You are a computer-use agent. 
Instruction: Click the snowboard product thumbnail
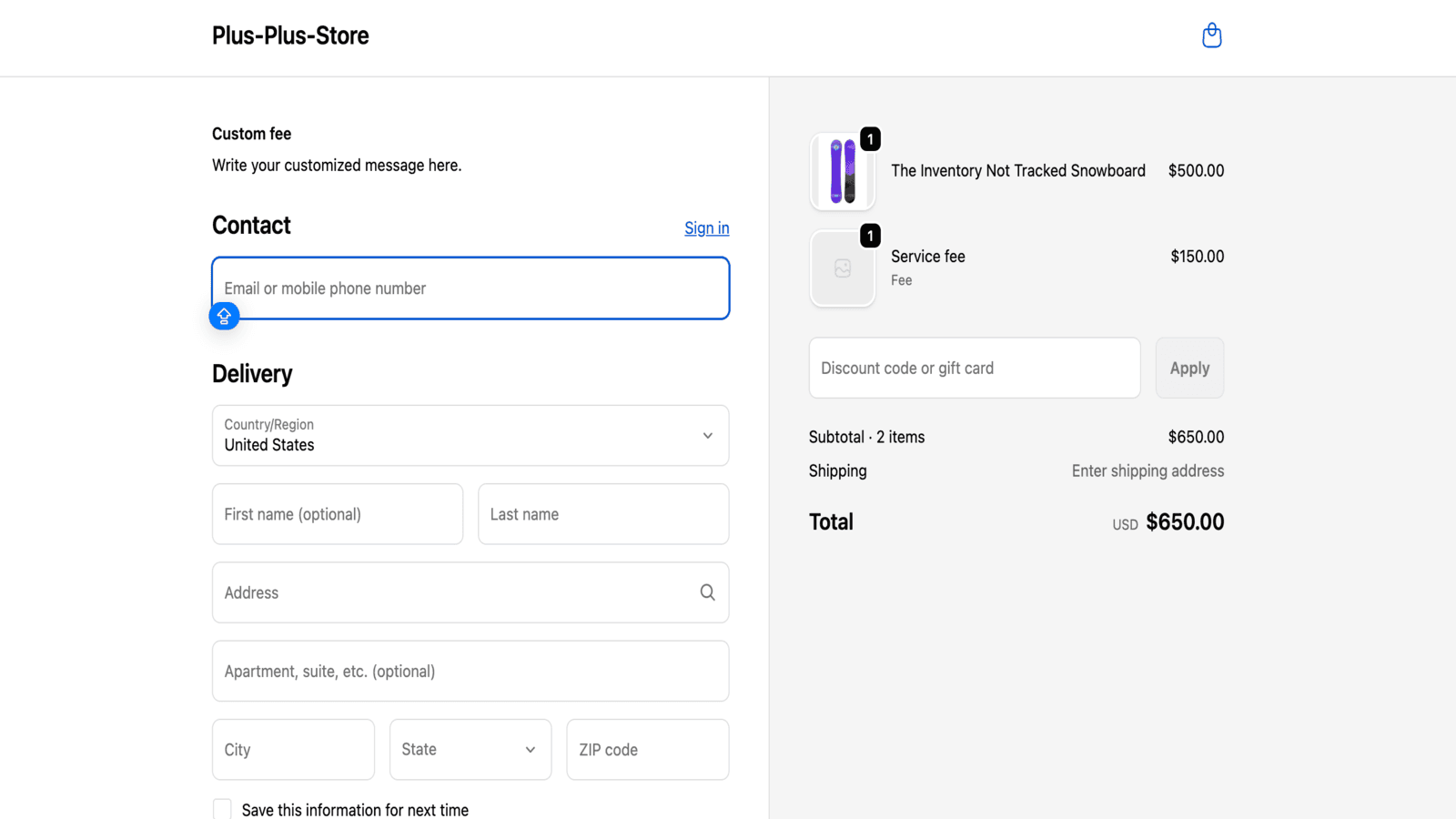point(843,171)
